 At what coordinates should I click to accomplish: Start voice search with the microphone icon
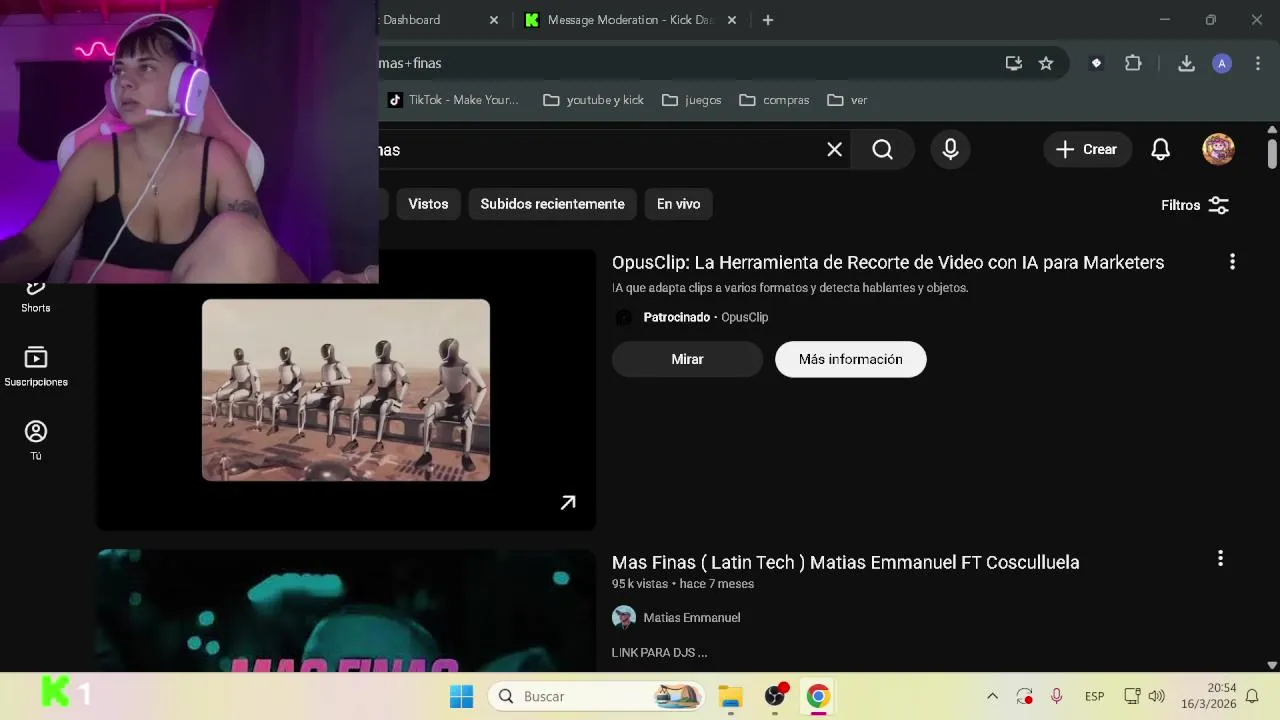click(x=950, y=150)
